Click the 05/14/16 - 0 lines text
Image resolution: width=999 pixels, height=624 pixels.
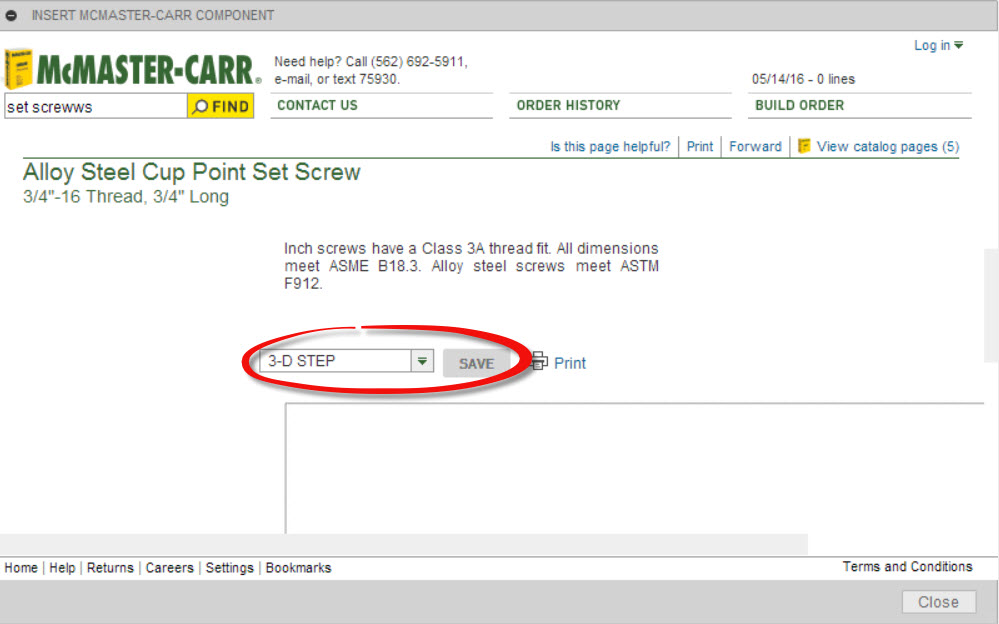coord(803,79)
